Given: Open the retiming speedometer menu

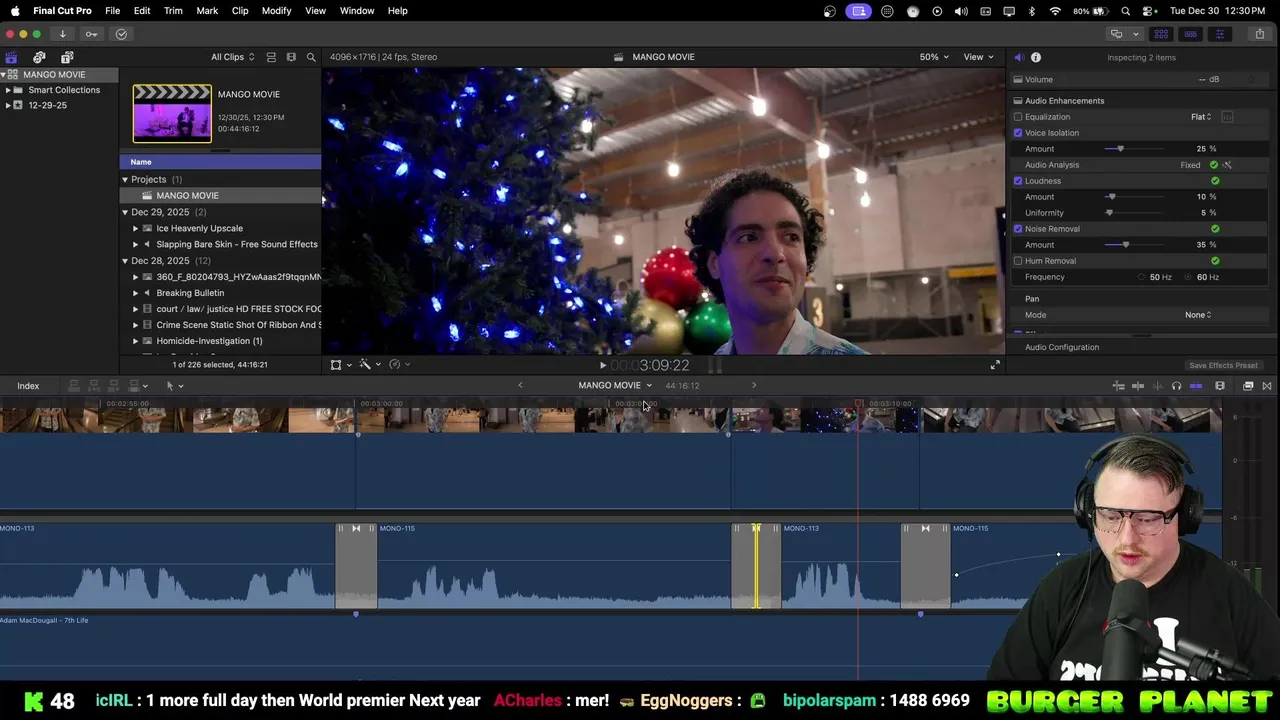Looking at the screenshot, I should point(398,365).
